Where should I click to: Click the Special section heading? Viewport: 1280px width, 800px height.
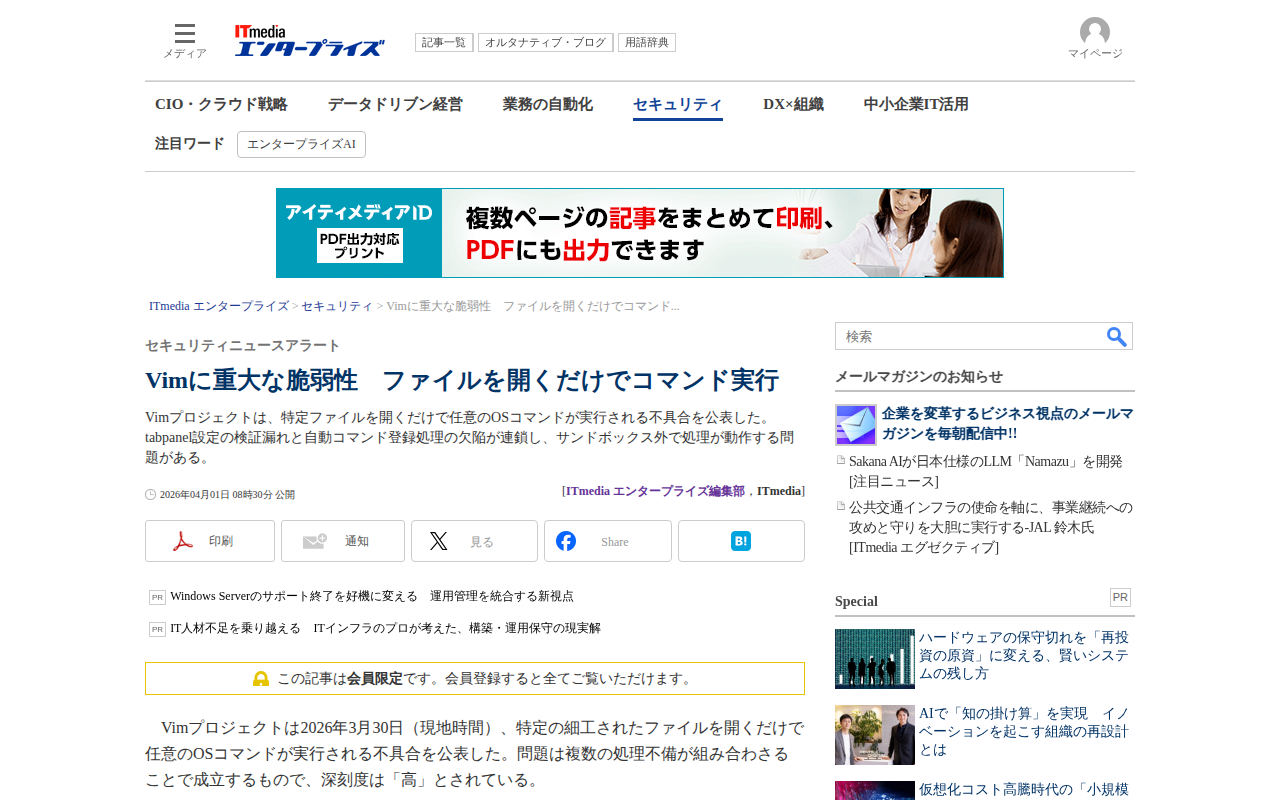(856, 601)
